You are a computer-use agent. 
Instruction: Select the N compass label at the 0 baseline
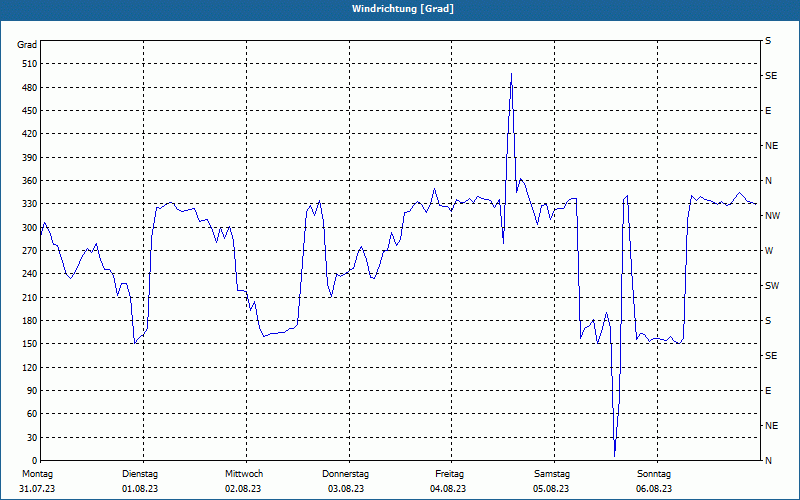[768, 461]
